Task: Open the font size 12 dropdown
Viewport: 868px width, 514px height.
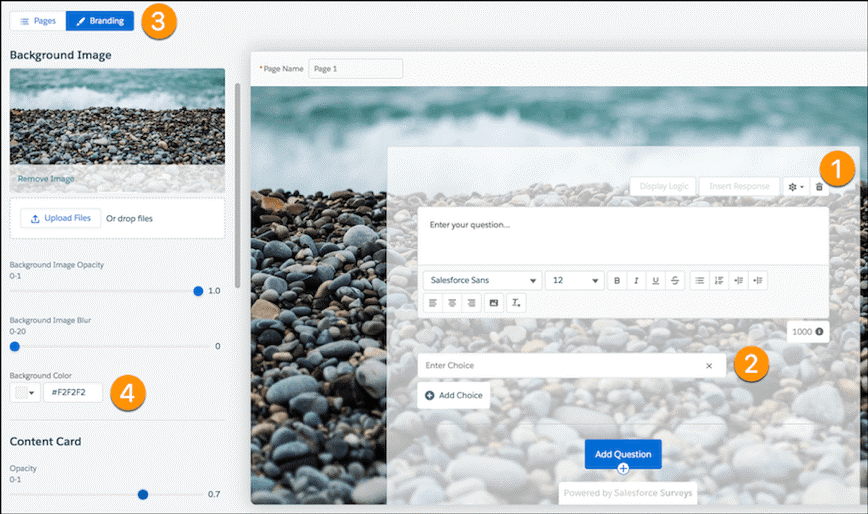Action: (x=575, y=281)
